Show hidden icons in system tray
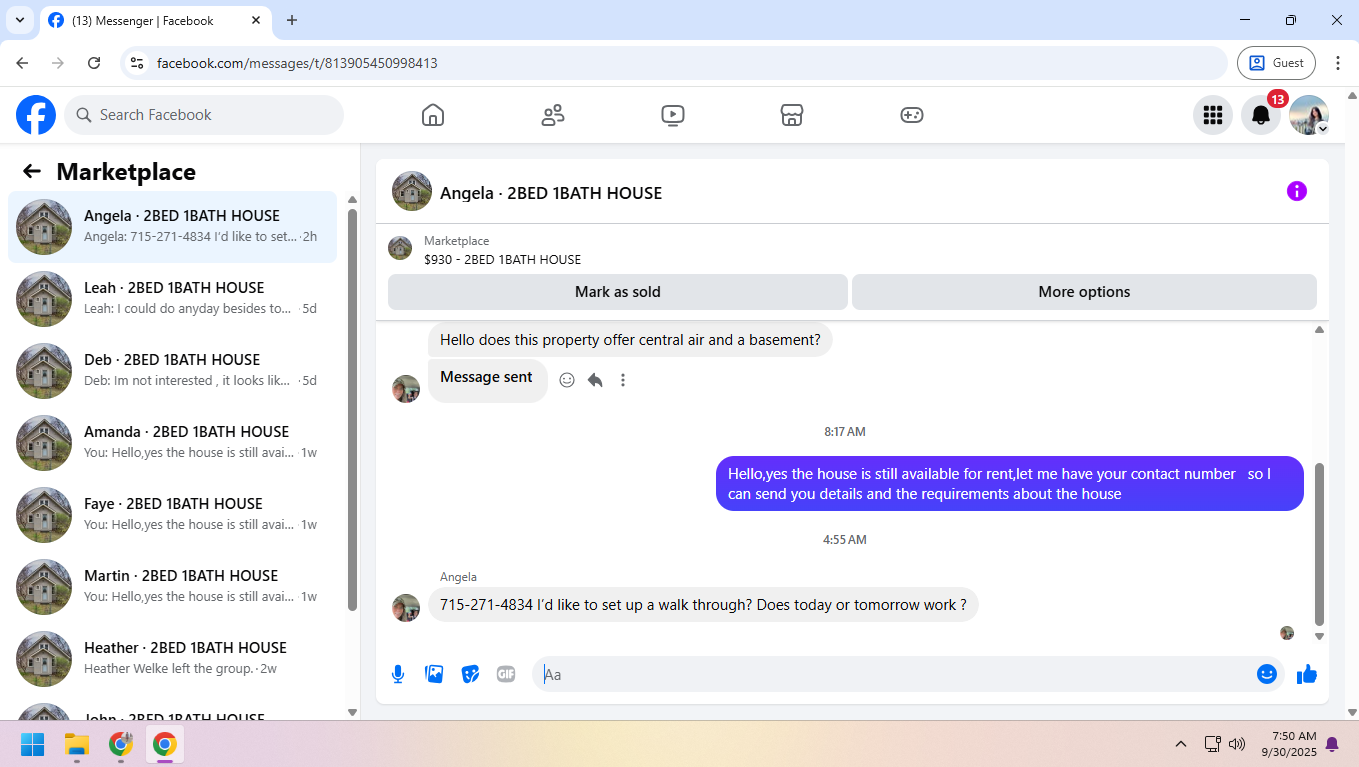Image resolution: width=1359 pixels, height=767 pixels. click(1181, 744)
